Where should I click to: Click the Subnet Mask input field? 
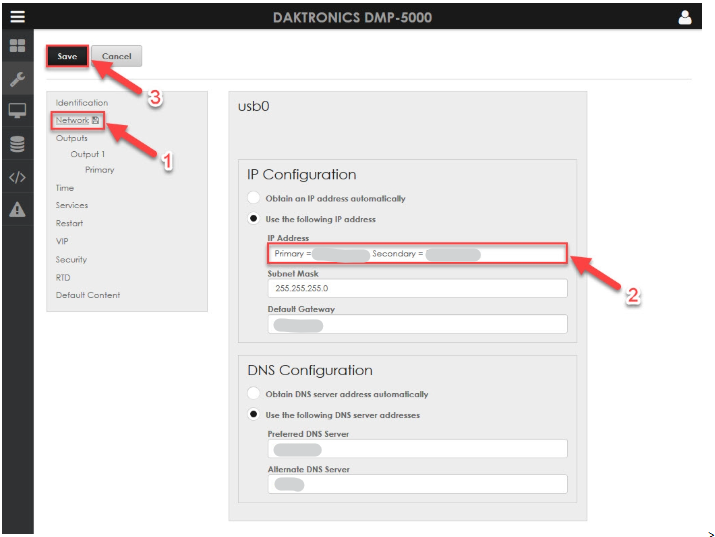(x=417, y=288)
